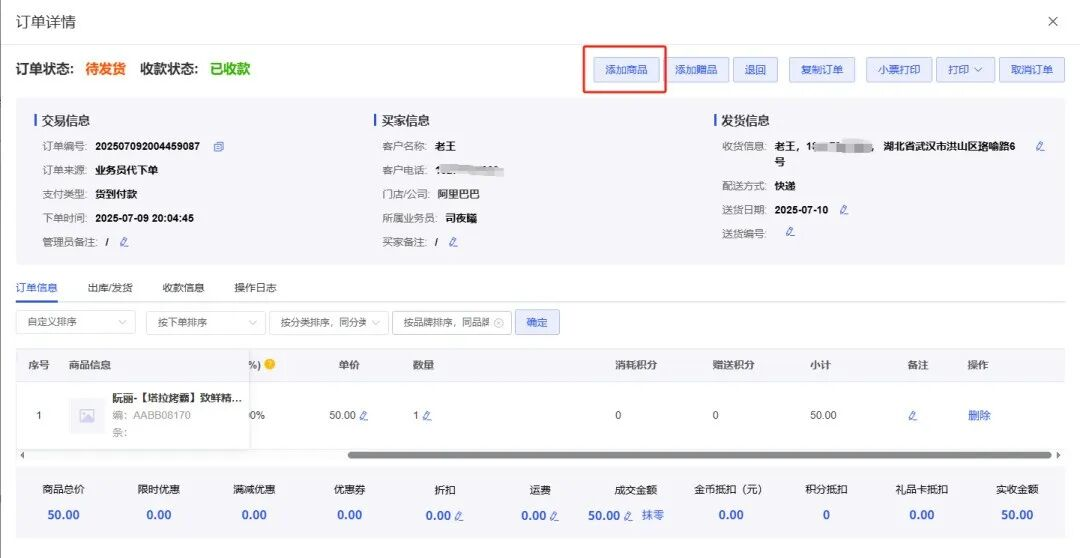This screenshot has width=1080, height=558.
Task: Switch to the 出库/发货 tab
Action: click(110, 288)
